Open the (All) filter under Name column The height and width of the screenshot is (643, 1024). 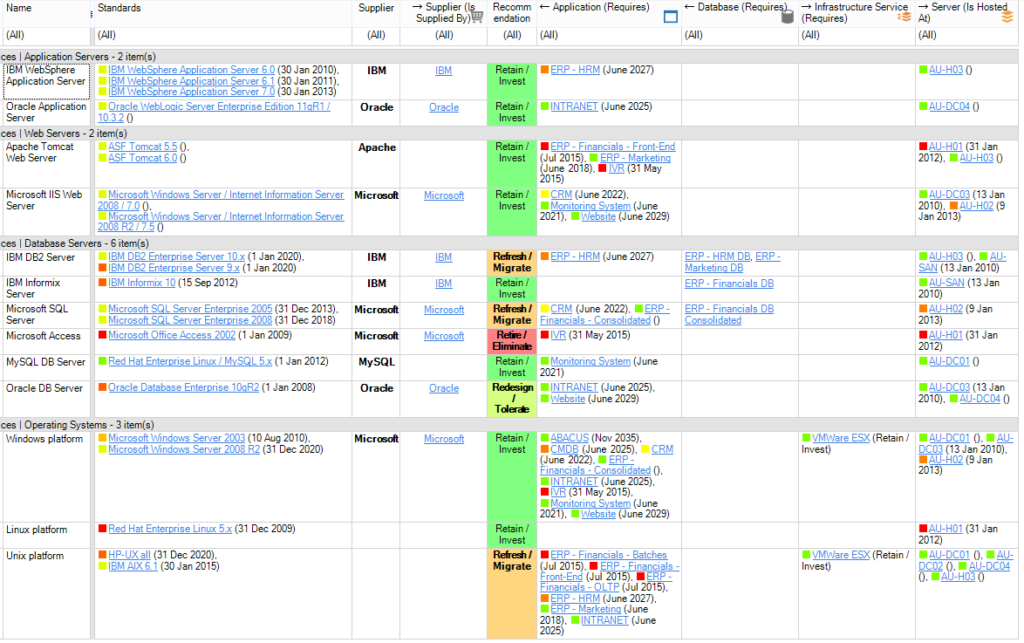tap(46, 35)
